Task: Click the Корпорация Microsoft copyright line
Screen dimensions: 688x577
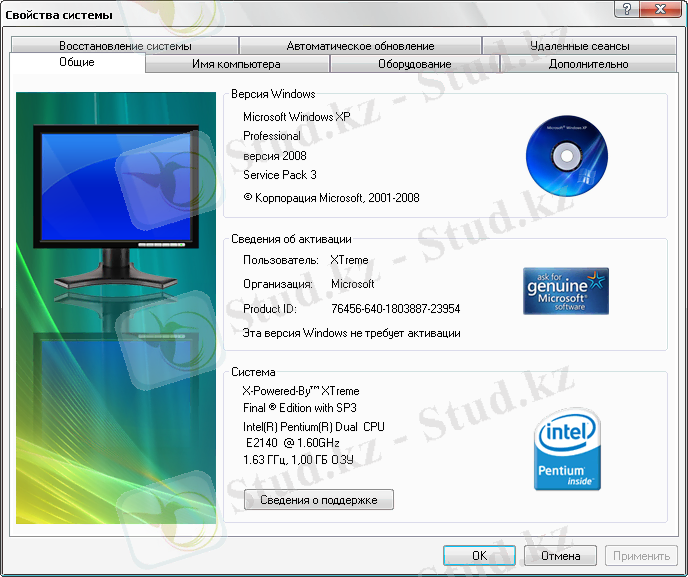Action: click(x=331, y=198)
